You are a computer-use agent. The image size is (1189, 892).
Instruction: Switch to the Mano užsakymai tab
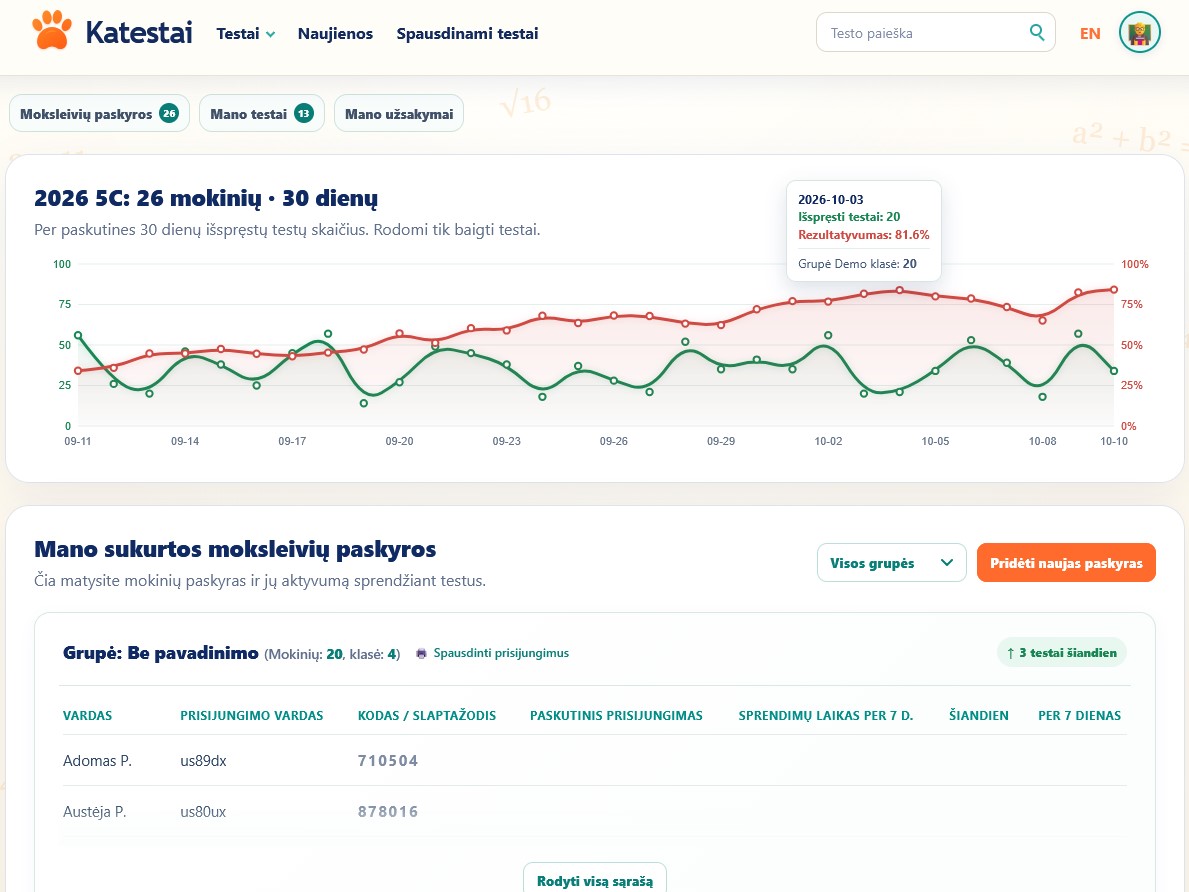coord(399,114)
